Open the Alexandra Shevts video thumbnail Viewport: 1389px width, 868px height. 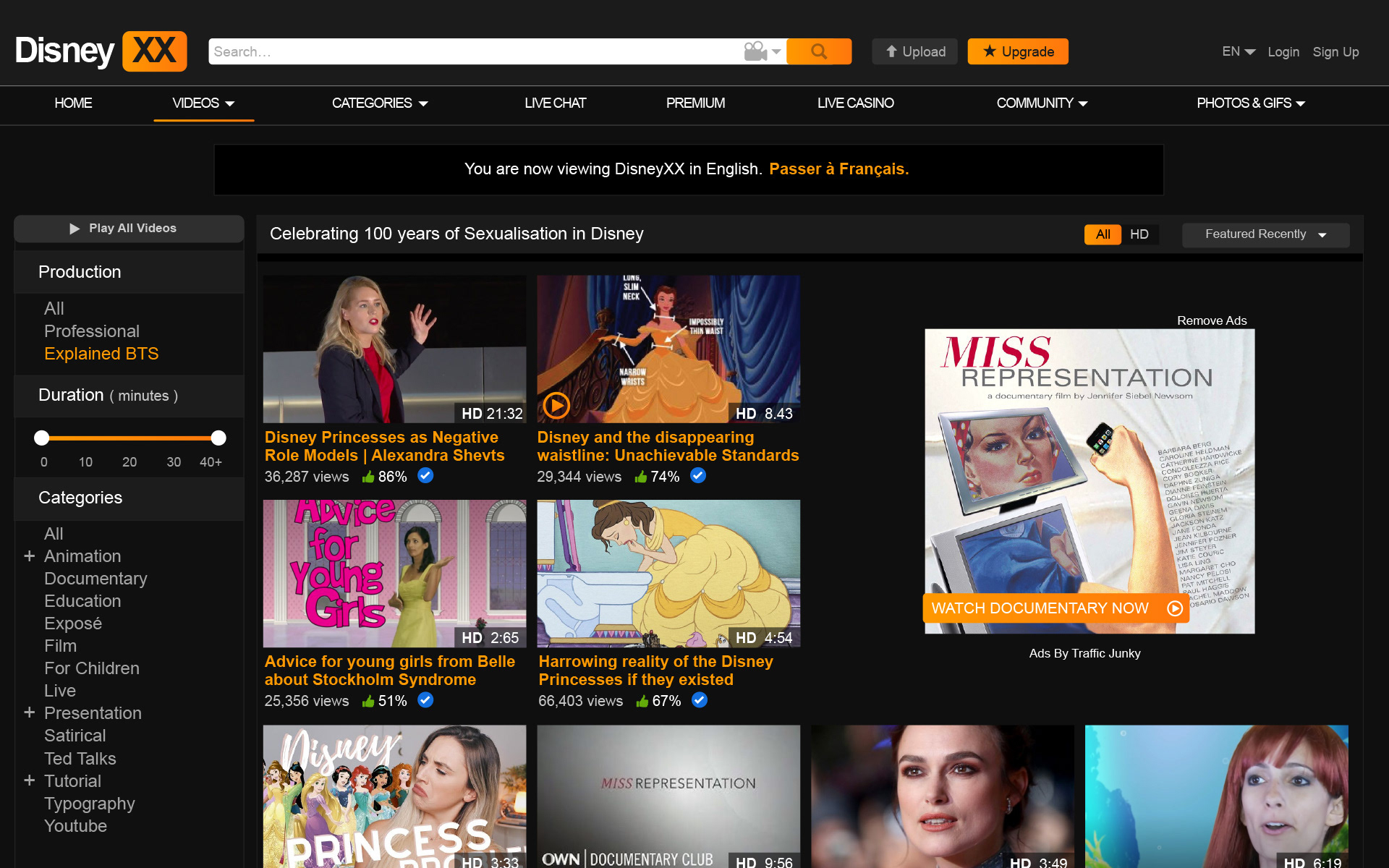tap(394, 349)
